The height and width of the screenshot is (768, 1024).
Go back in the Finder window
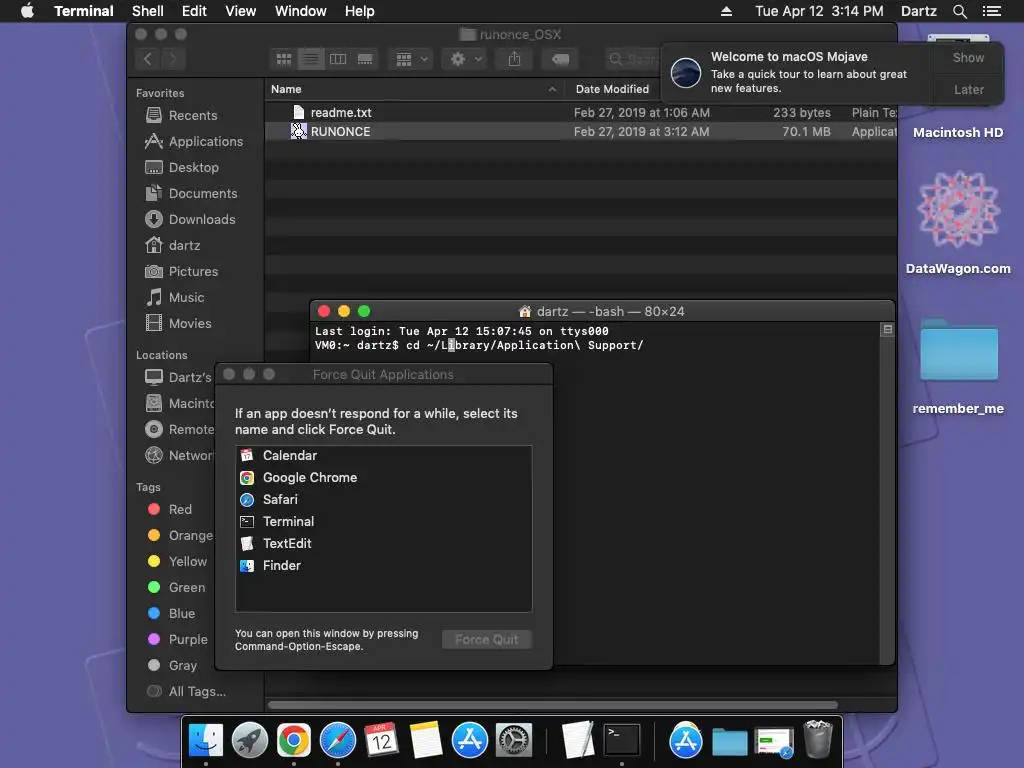pyautogui.click(x=148, y=59)
